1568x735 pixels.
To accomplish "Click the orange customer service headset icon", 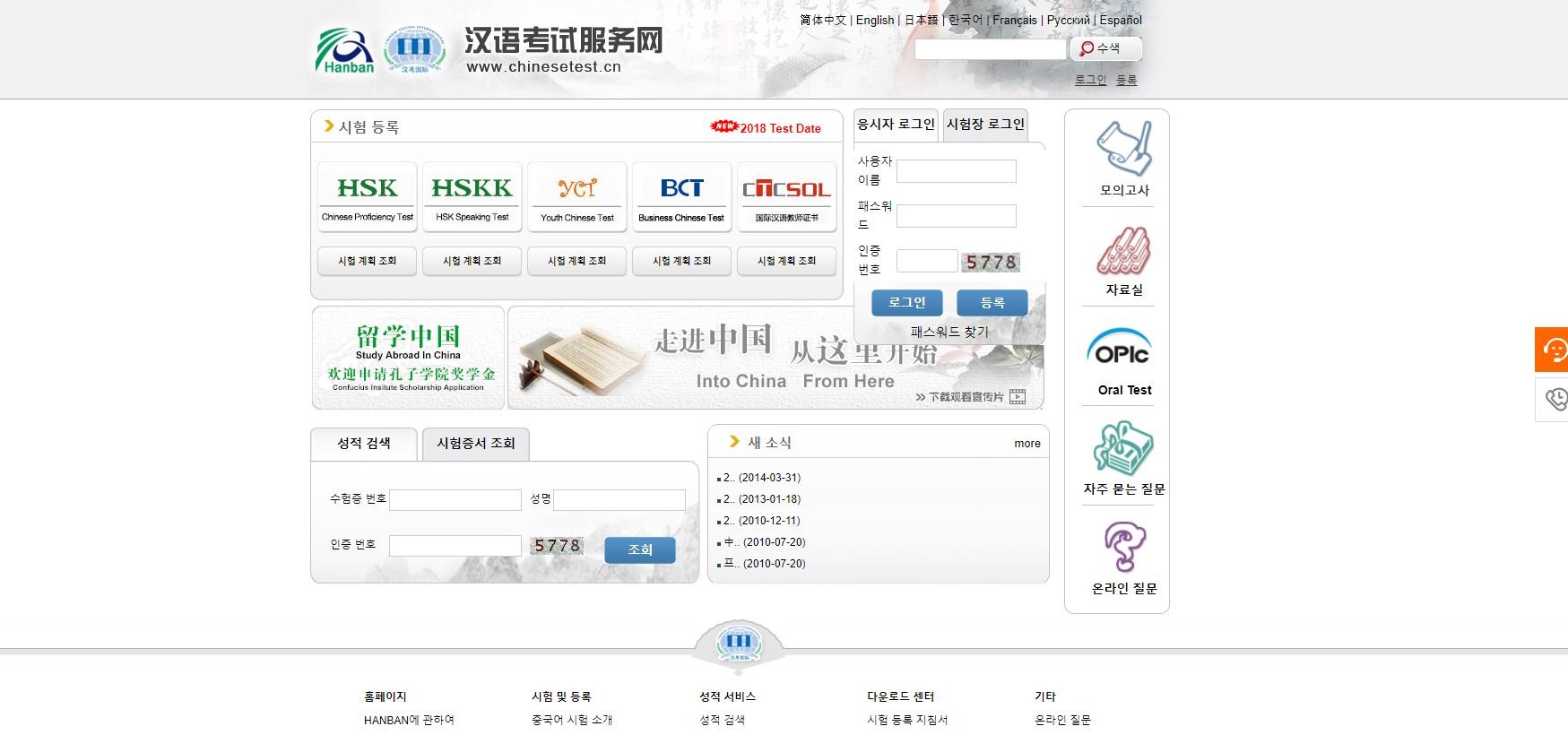I will pyautogui.click(x=1553, y=350).
